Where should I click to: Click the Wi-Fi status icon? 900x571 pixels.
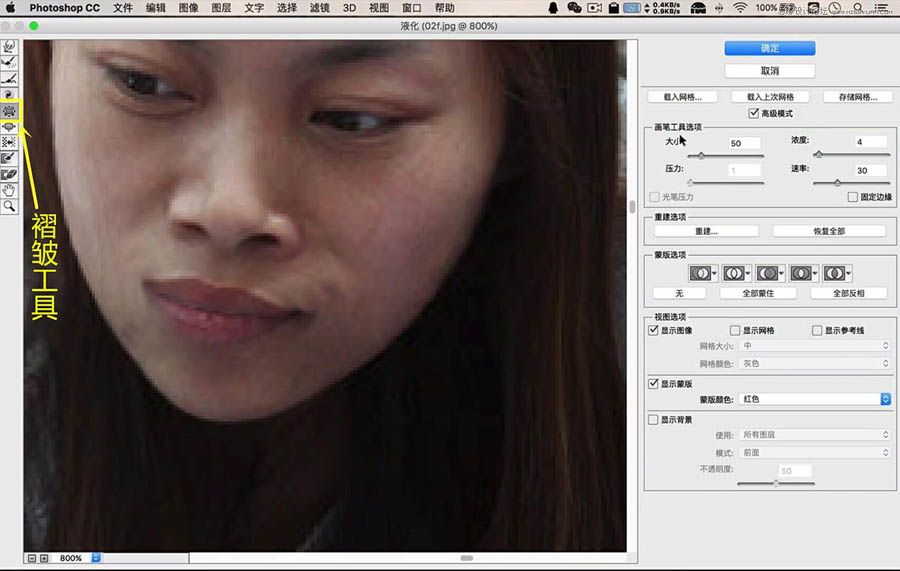[740, 7]
